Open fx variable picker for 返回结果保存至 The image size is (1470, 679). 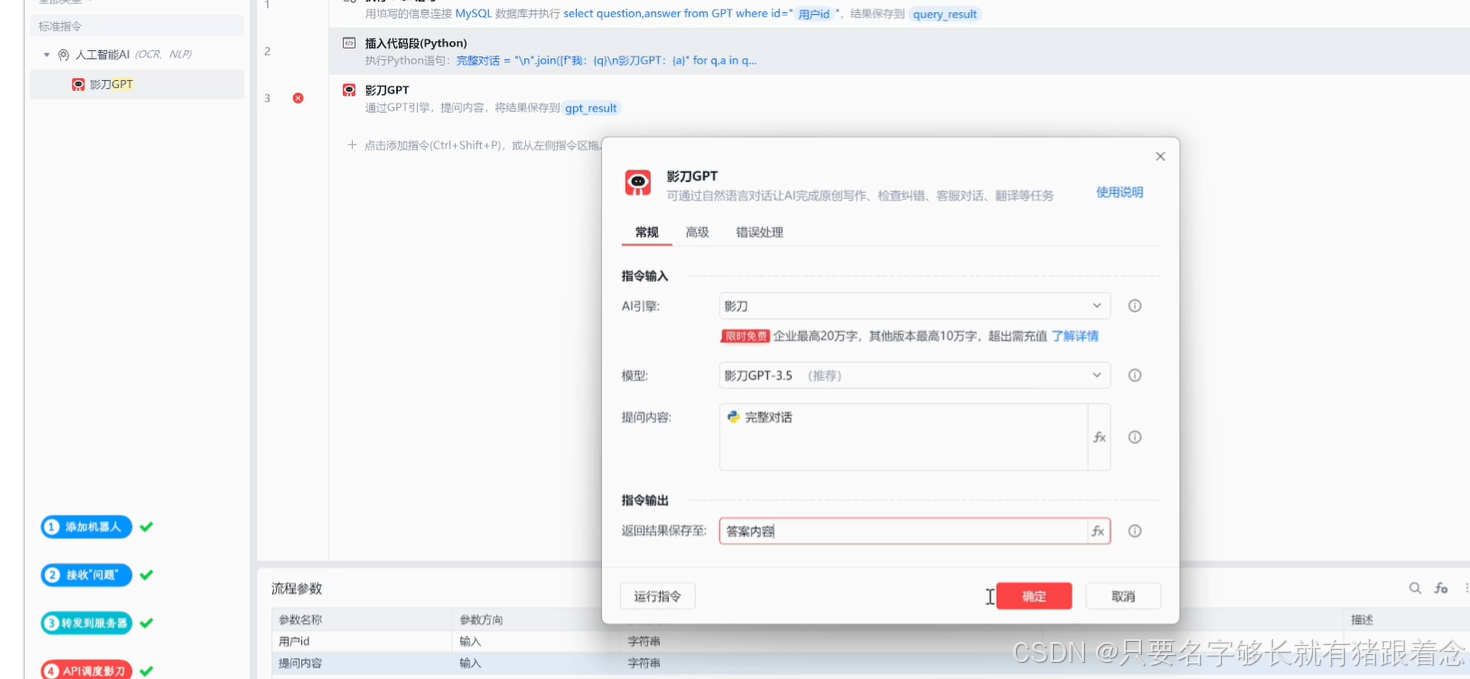pos(1098,531)
